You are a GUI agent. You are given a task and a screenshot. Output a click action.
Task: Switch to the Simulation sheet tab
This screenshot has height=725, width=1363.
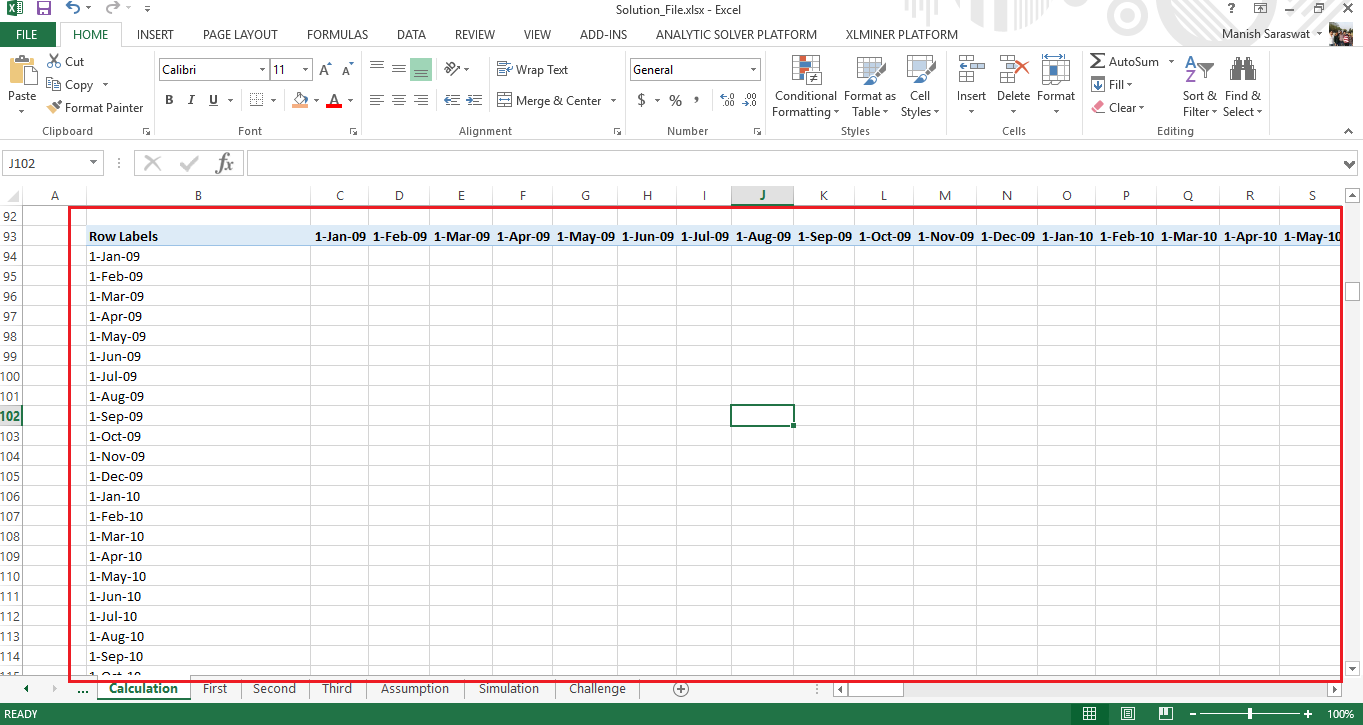[508, 689]
